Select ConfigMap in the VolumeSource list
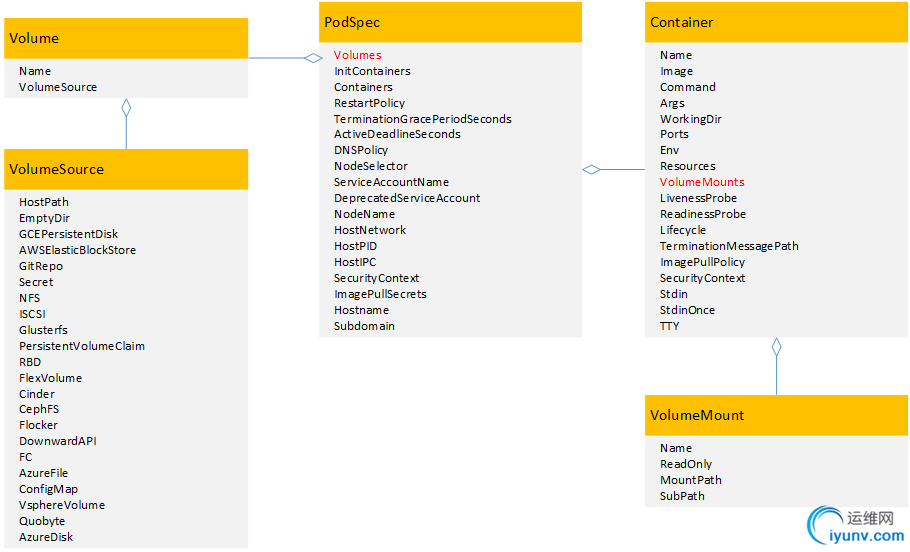 click(x=48, y=489)
